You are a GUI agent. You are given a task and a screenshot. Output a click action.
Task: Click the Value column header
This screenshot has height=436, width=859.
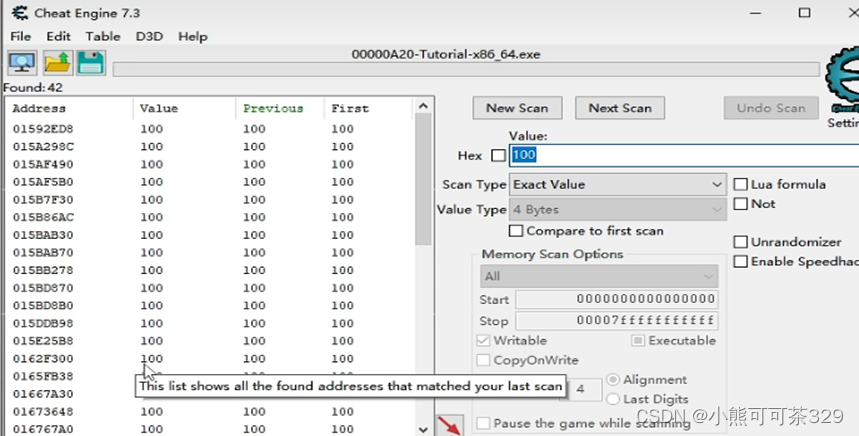point(184,108)
